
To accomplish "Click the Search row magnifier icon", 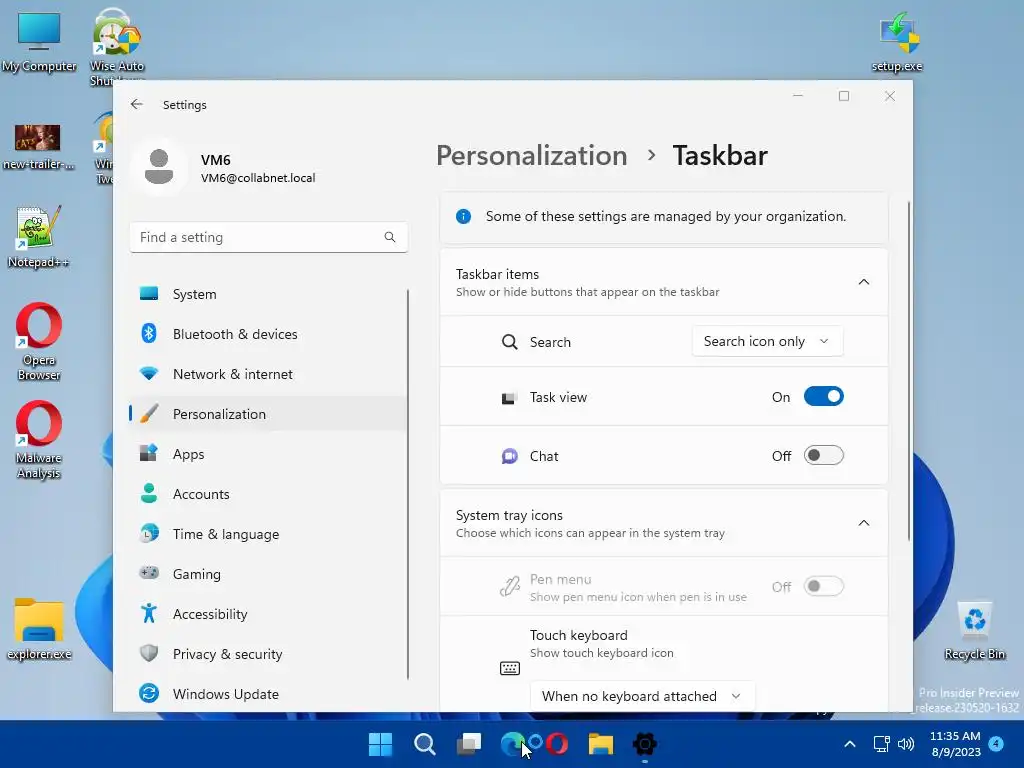I will click(509, 342).
